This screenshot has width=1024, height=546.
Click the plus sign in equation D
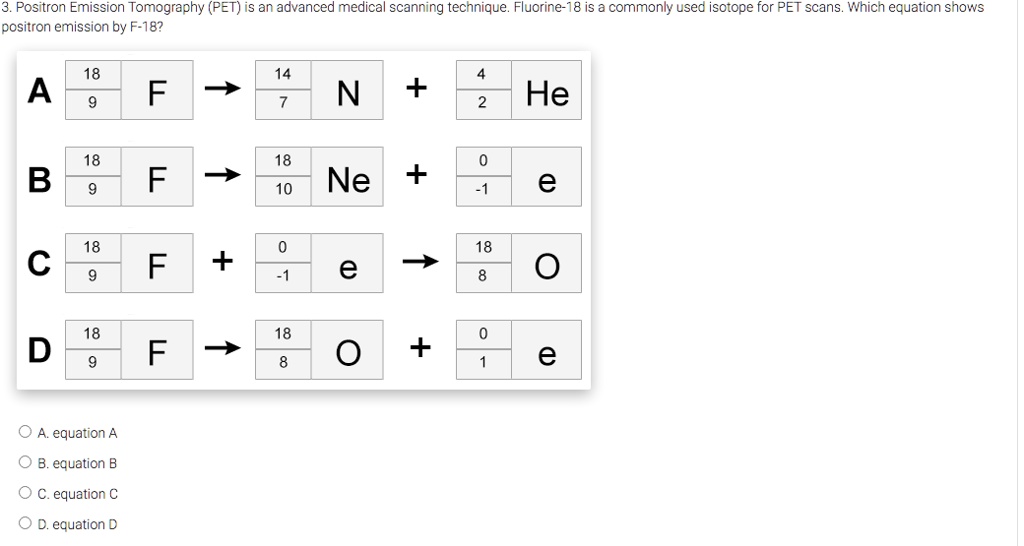pyautogui.click(x=421, y=347)
